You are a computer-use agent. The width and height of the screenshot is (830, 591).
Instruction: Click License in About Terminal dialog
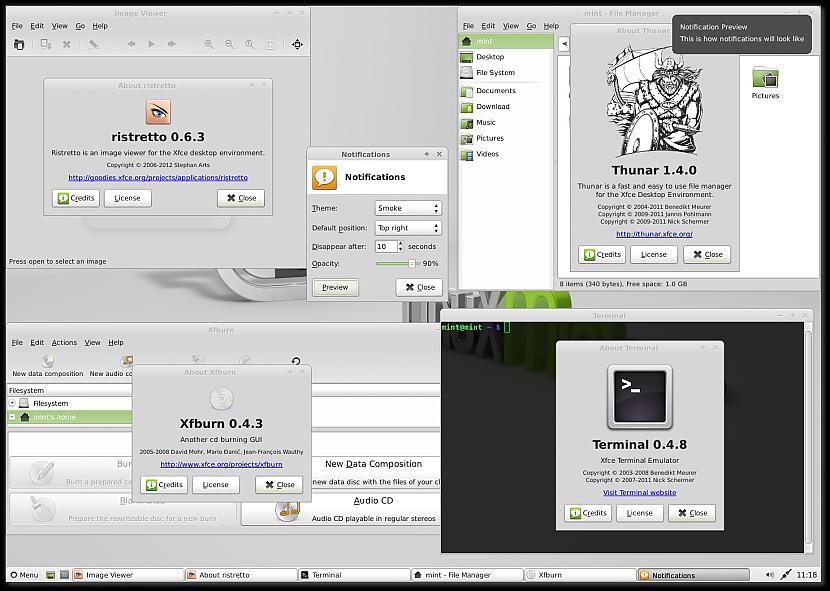point(639,513)
